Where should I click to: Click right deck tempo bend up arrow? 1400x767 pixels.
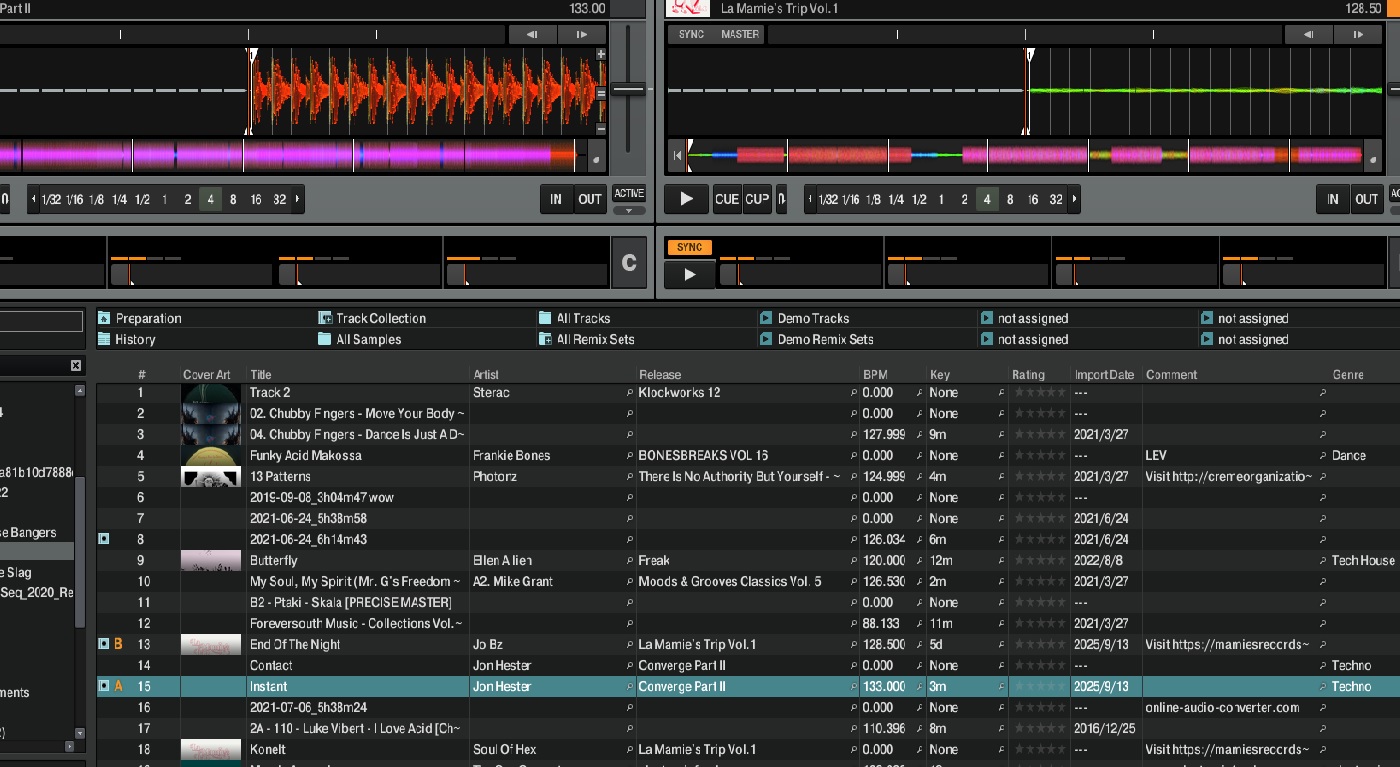tap(1357, 34)
